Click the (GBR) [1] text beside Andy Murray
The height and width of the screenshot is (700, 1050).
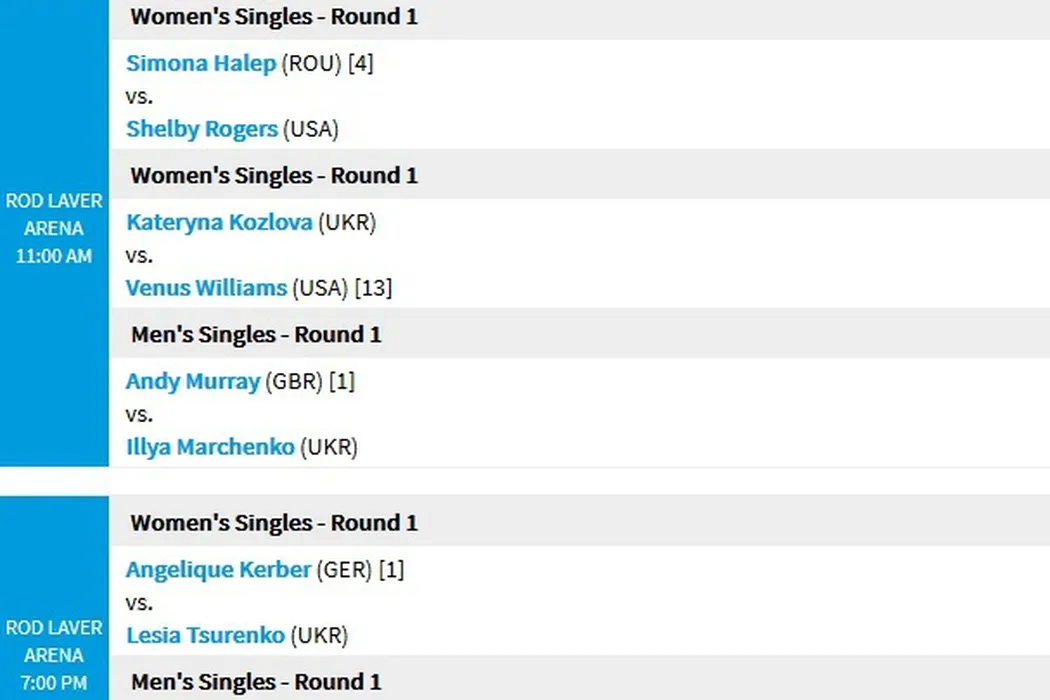coord(310,381)
